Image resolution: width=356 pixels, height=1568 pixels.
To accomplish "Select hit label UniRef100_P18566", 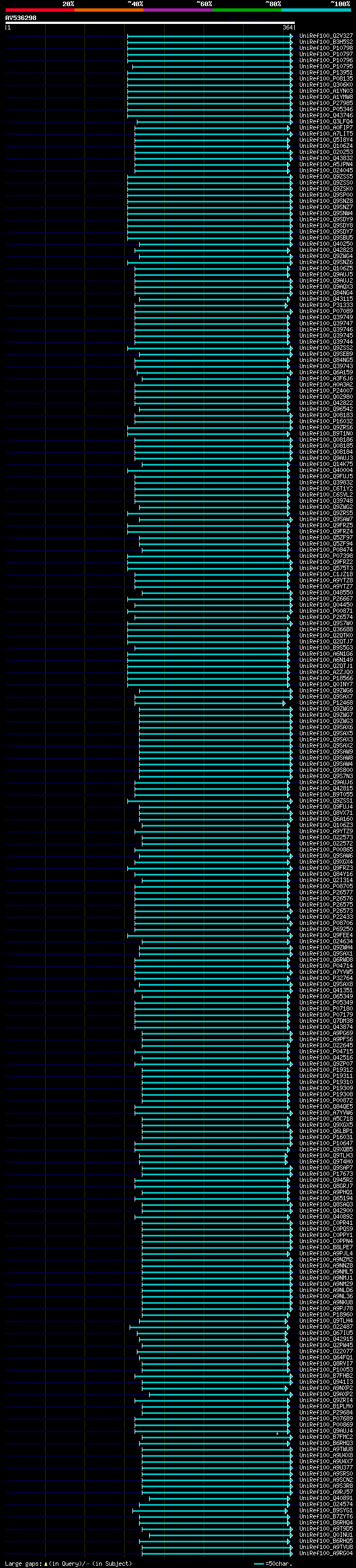I will [x=326, y=678].
